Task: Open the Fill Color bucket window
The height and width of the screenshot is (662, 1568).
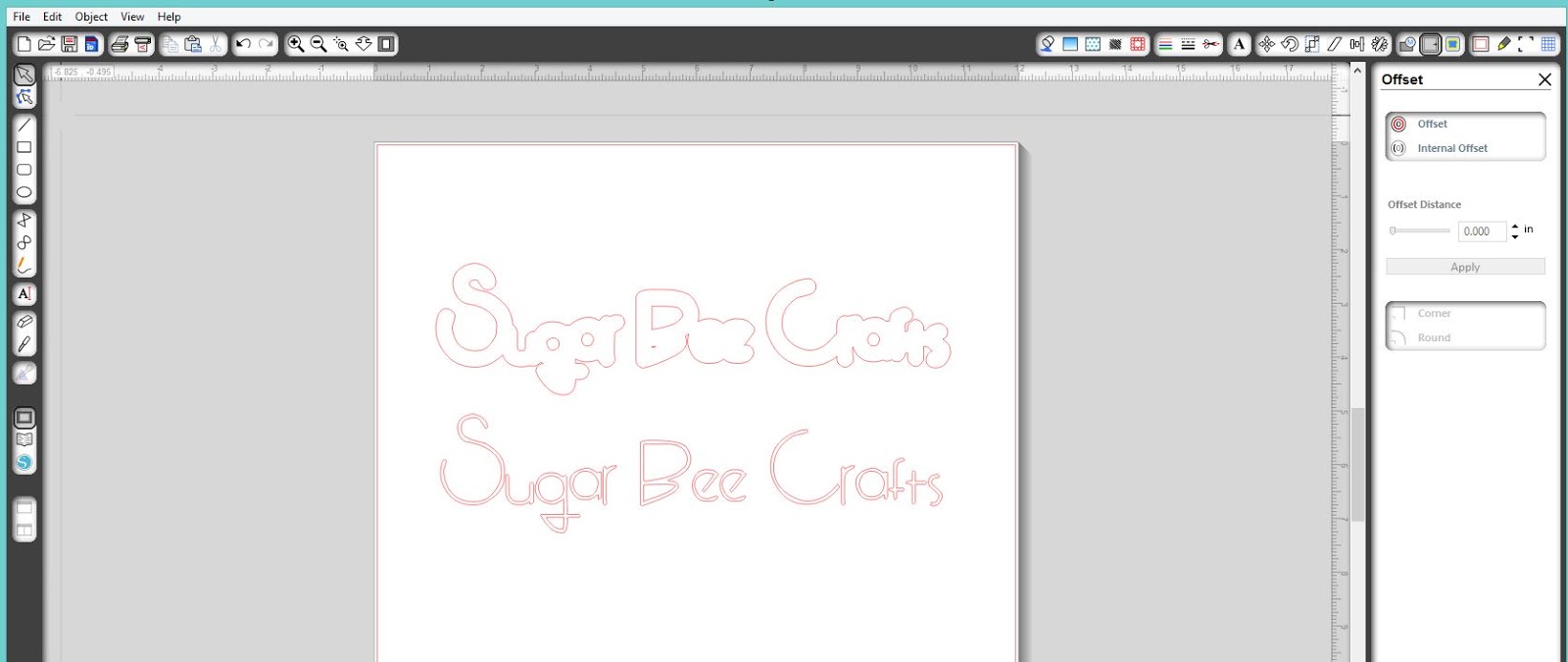Action: (x=1048, y=44)
